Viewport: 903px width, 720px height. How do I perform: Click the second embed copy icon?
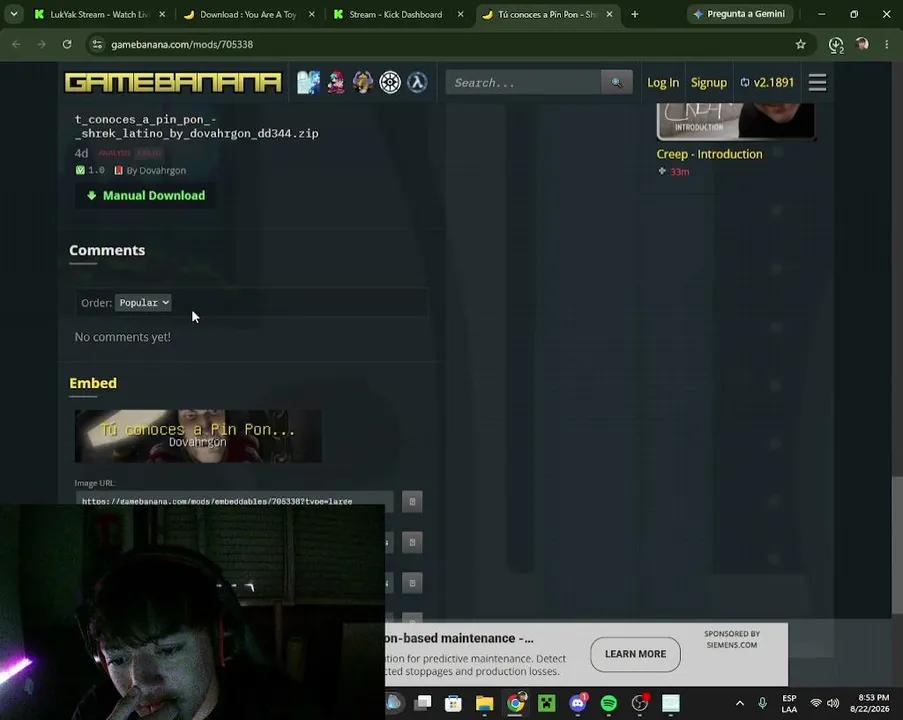coord(412,542)
